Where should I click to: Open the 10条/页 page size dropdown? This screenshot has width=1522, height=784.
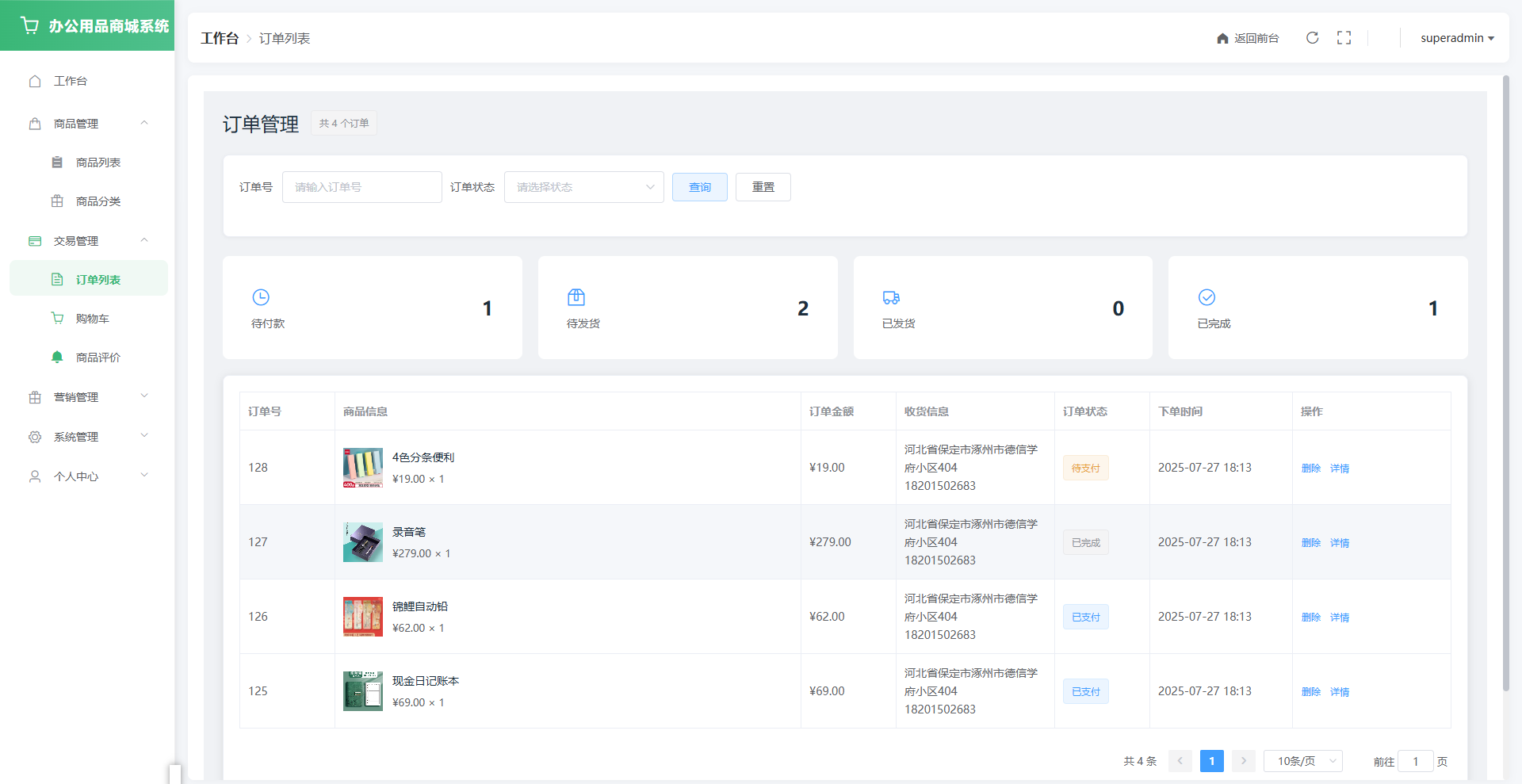pyautogui.click(x=1302, y=761)
